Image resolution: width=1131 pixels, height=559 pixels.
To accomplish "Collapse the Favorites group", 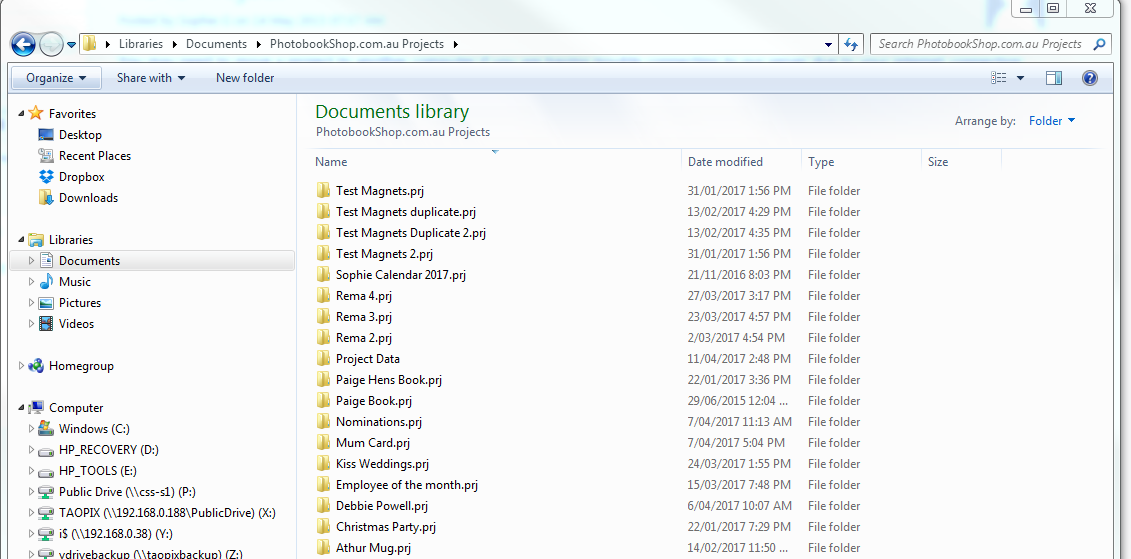I will point(21,114).
